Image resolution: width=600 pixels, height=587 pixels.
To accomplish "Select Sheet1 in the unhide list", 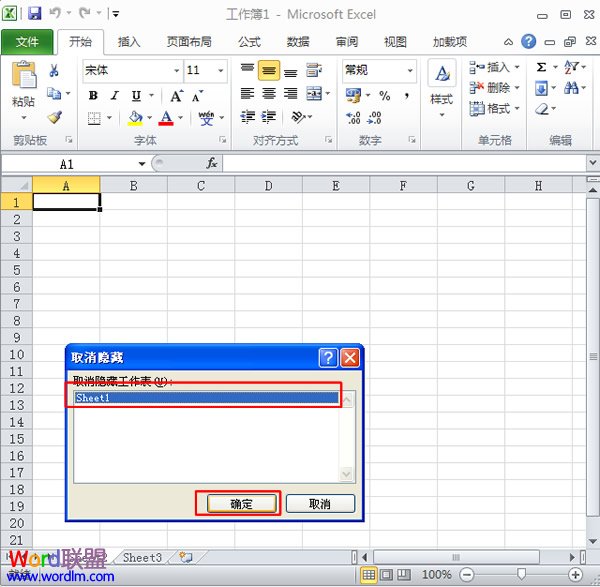I will coord(206,397).
